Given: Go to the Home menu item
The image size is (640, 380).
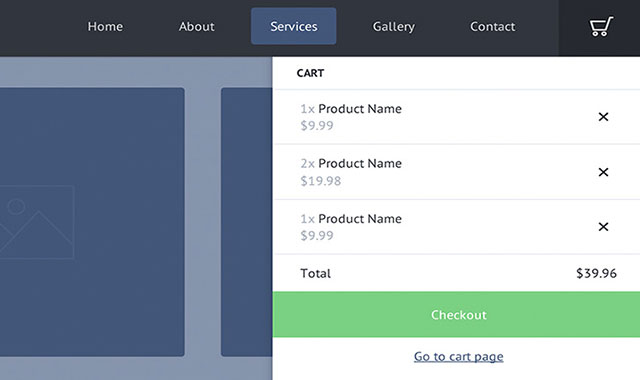Looking at the screenshot, I should 105,27.
